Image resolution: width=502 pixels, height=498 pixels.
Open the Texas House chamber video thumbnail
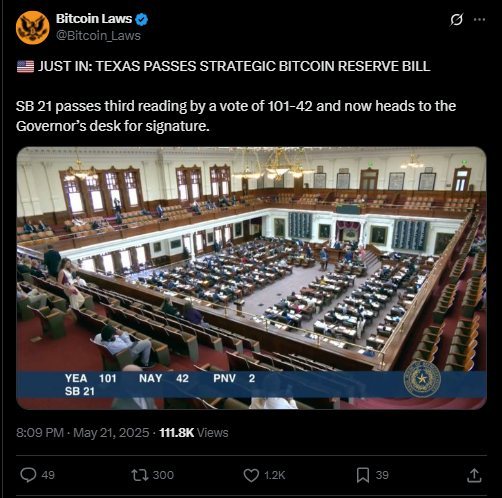(251, 278)
